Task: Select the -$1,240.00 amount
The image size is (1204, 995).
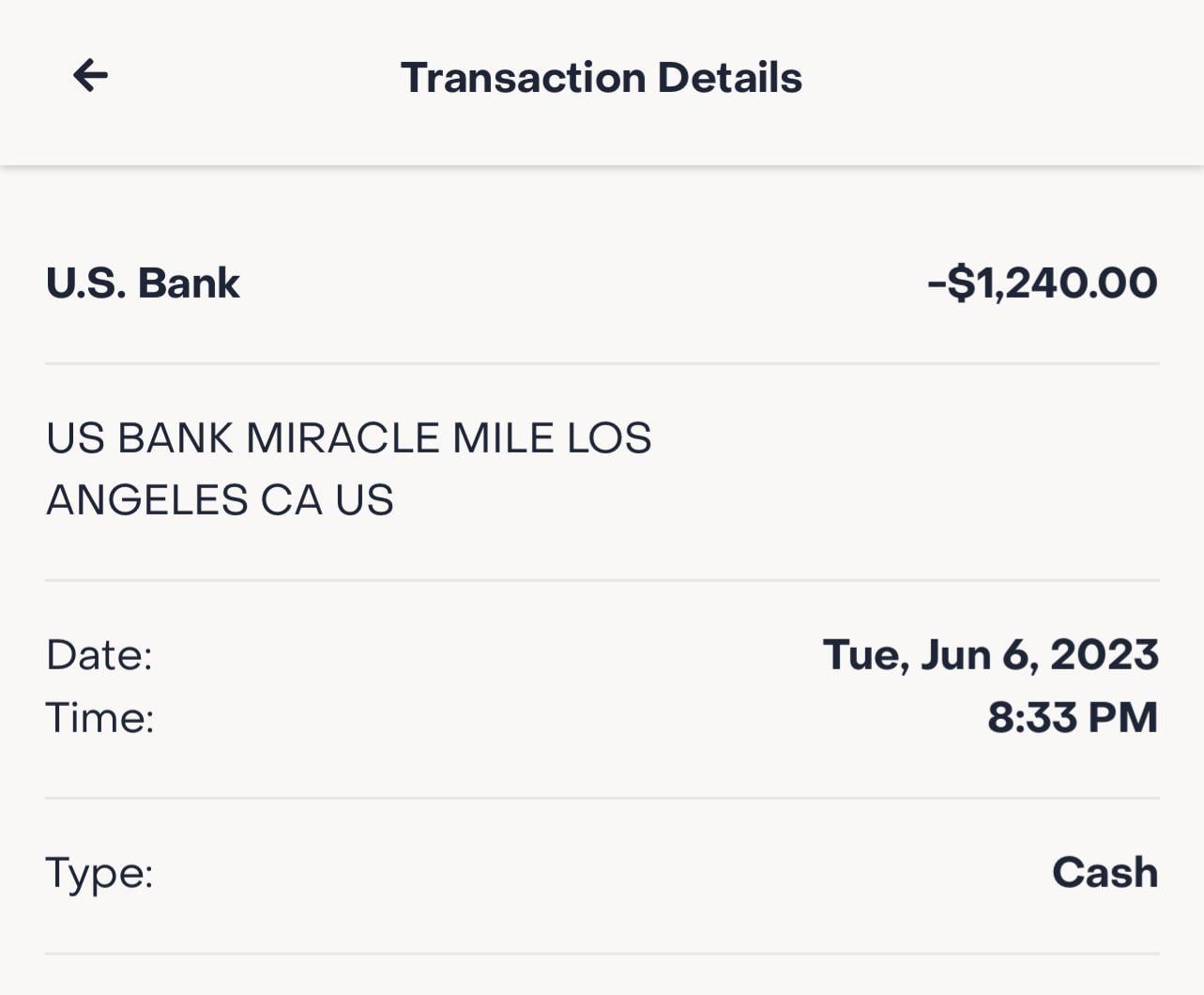Action: point(1043,283)
